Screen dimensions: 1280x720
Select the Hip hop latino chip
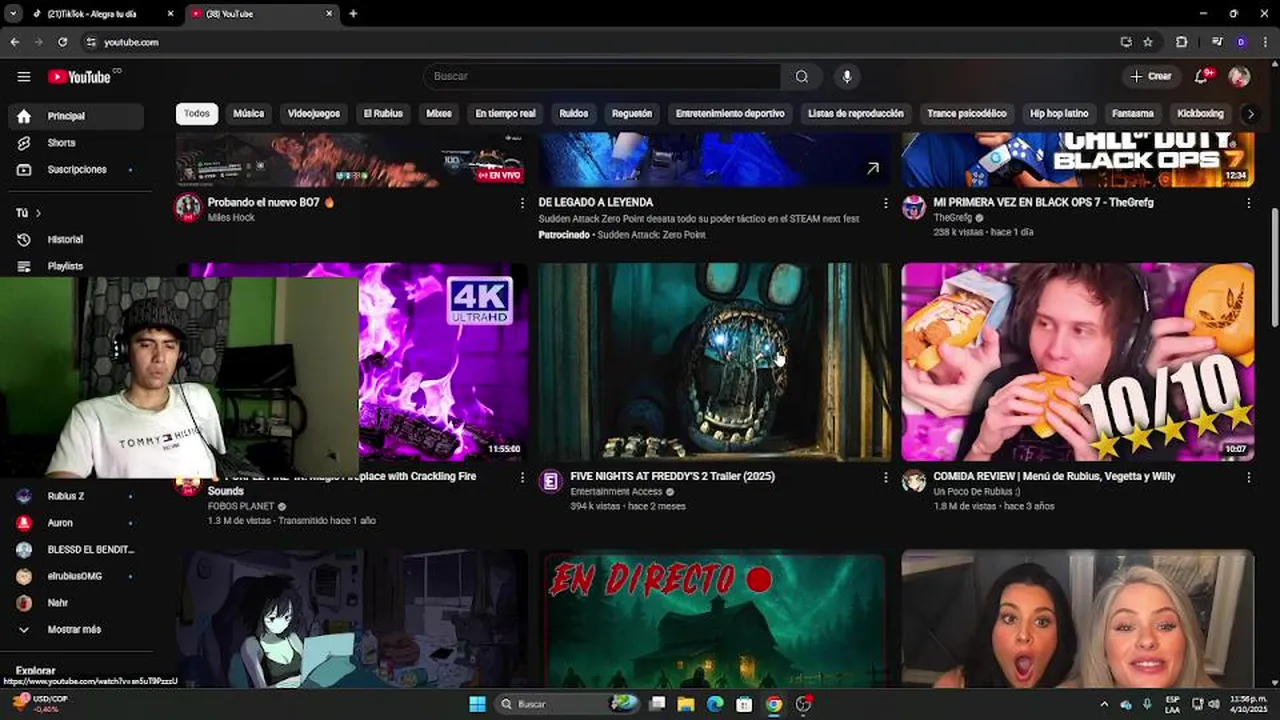pyautogui.click(x=1059, y=114)
